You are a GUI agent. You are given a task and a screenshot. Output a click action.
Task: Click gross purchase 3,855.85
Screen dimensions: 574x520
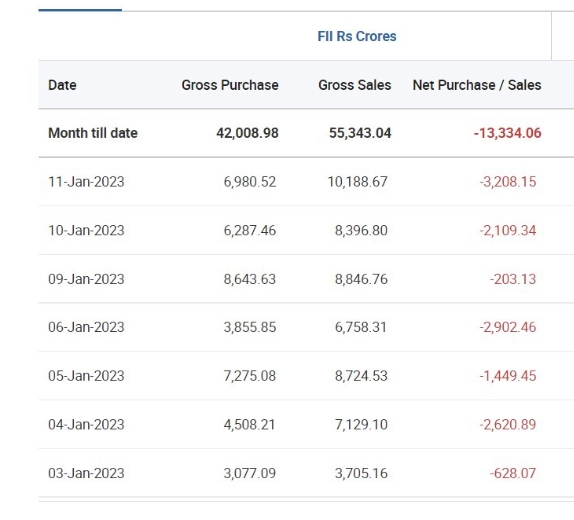coord(250,327)
